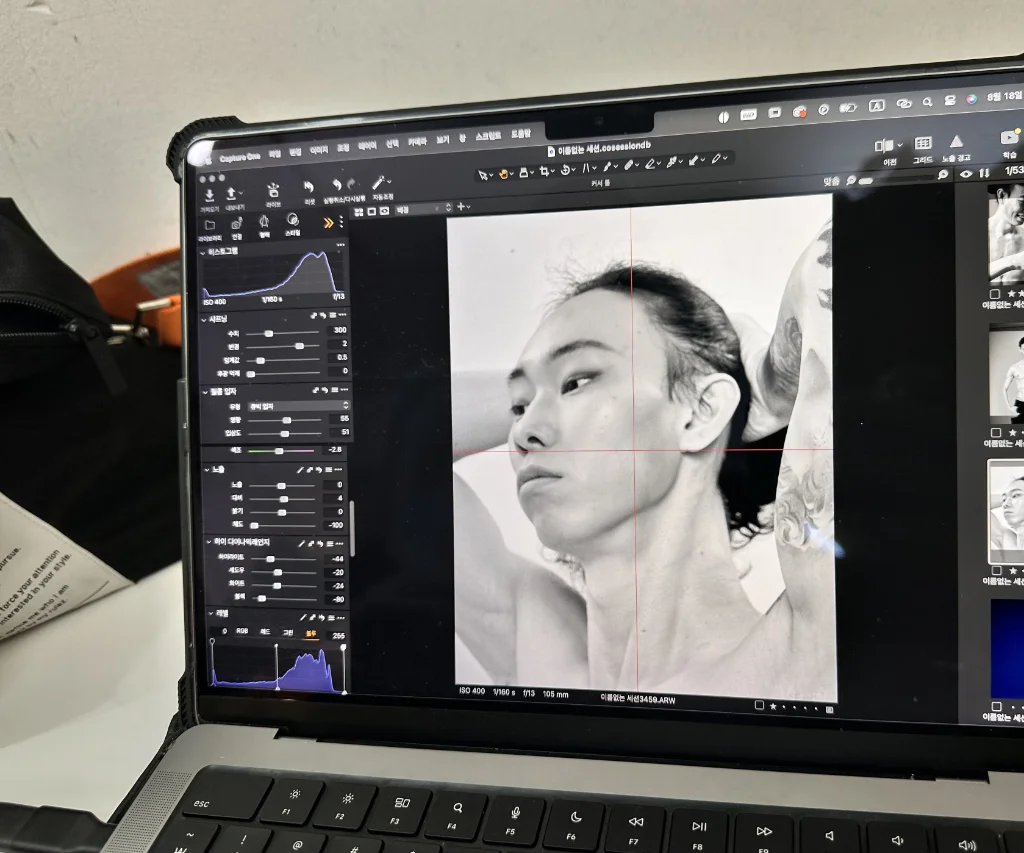
Task: Switch viewer to multi-view grid icon
Action: pos(359,213)
